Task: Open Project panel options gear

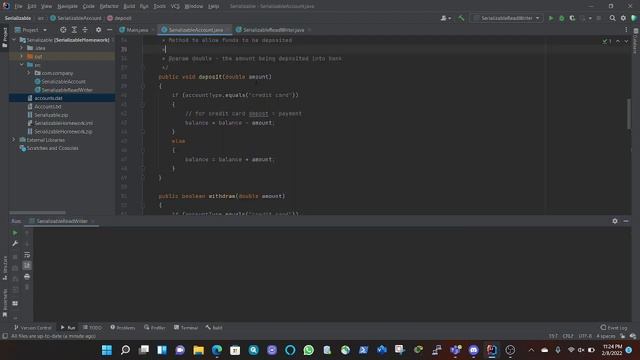Action: (x=98, y=30)
